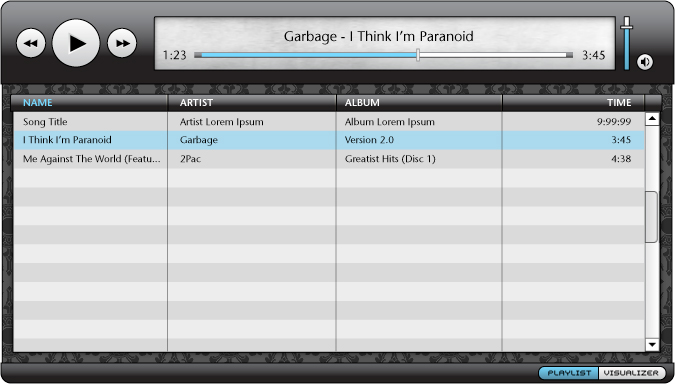Click the total time '3:45' in the display
Viewport: 675px width, 384px height.
click(x=594, y=55)
